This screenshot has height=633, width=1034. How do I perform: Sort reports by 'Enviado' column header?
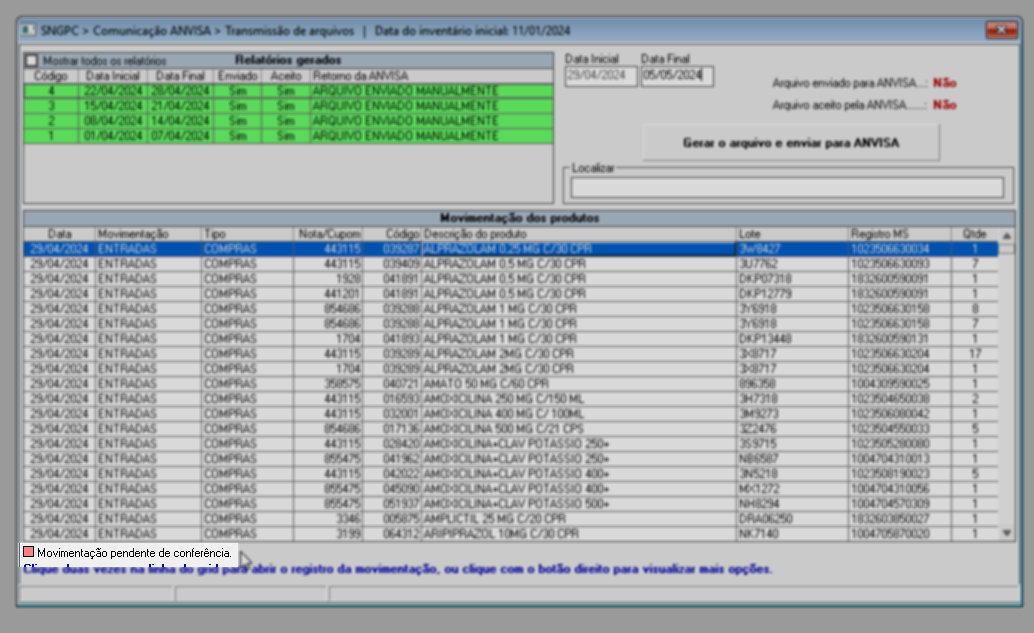[x=237, y=76]
